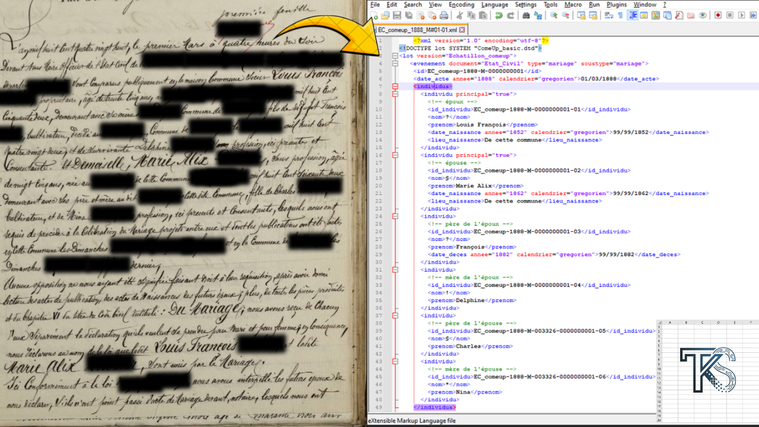Collapse the fold marker at line 16
Screen dimensions: 759x427
coord(395,156)
